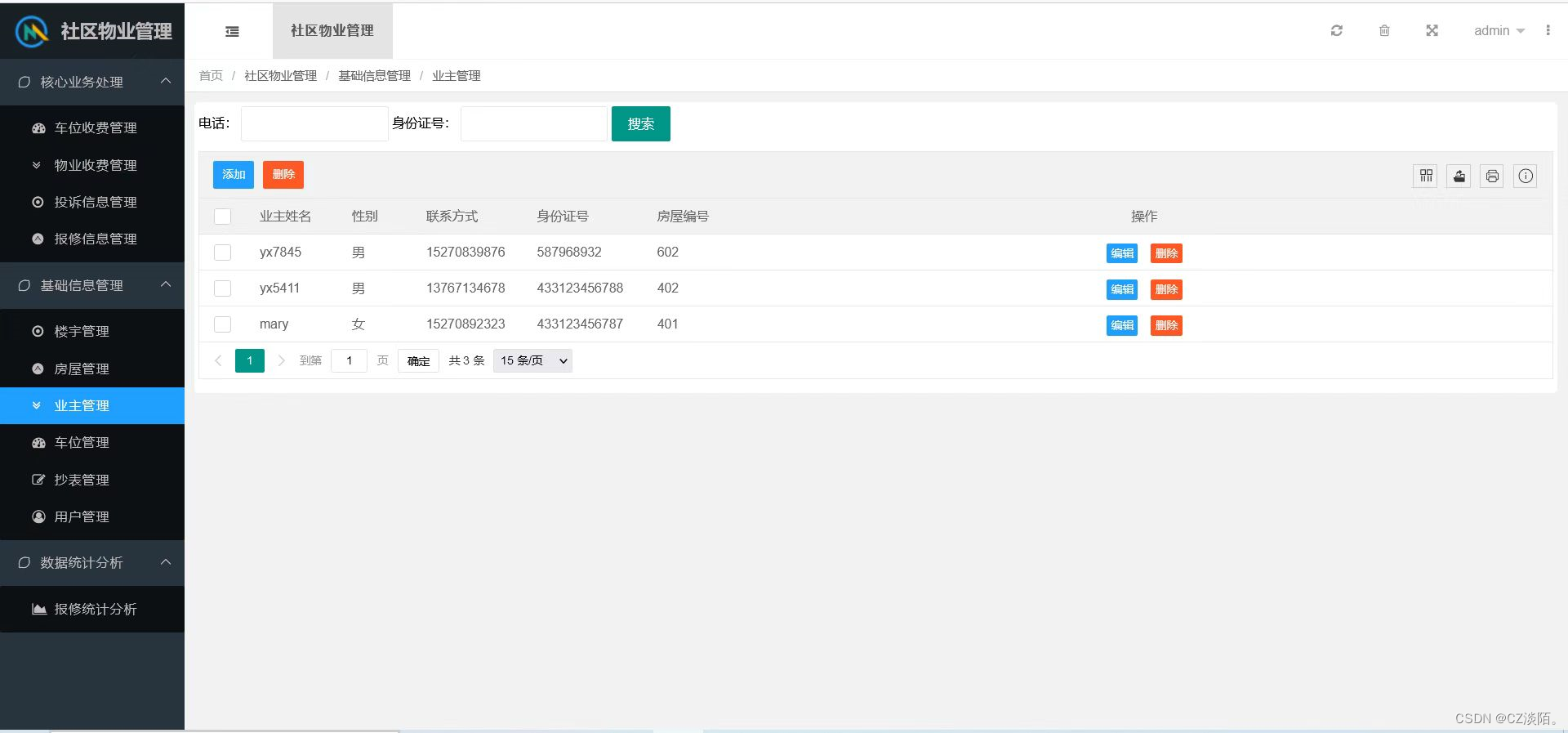Click the 投诉信息管理 circle icon
Screen dimensions: 1568x733
pos(38,202)
